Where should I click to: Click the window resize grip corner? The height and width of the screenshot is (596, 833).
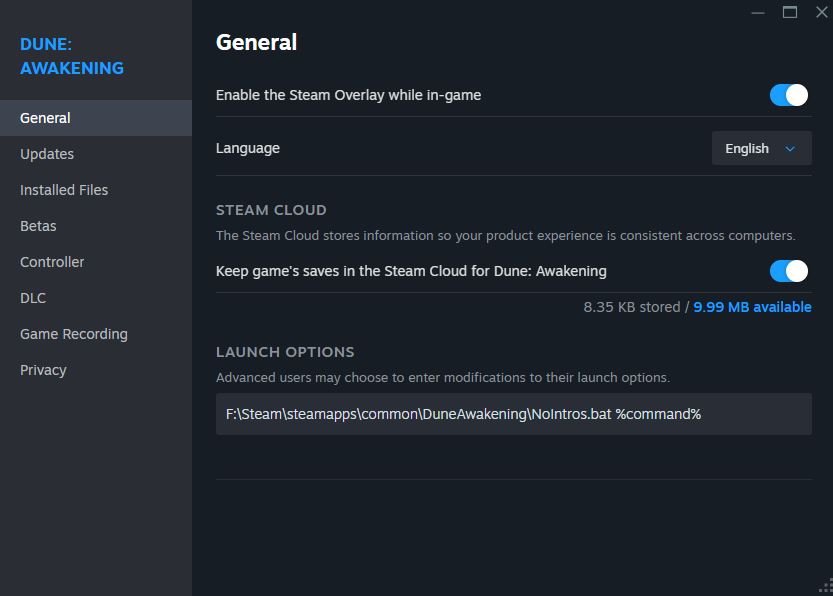pyautogui.click(x=826, y=586)
